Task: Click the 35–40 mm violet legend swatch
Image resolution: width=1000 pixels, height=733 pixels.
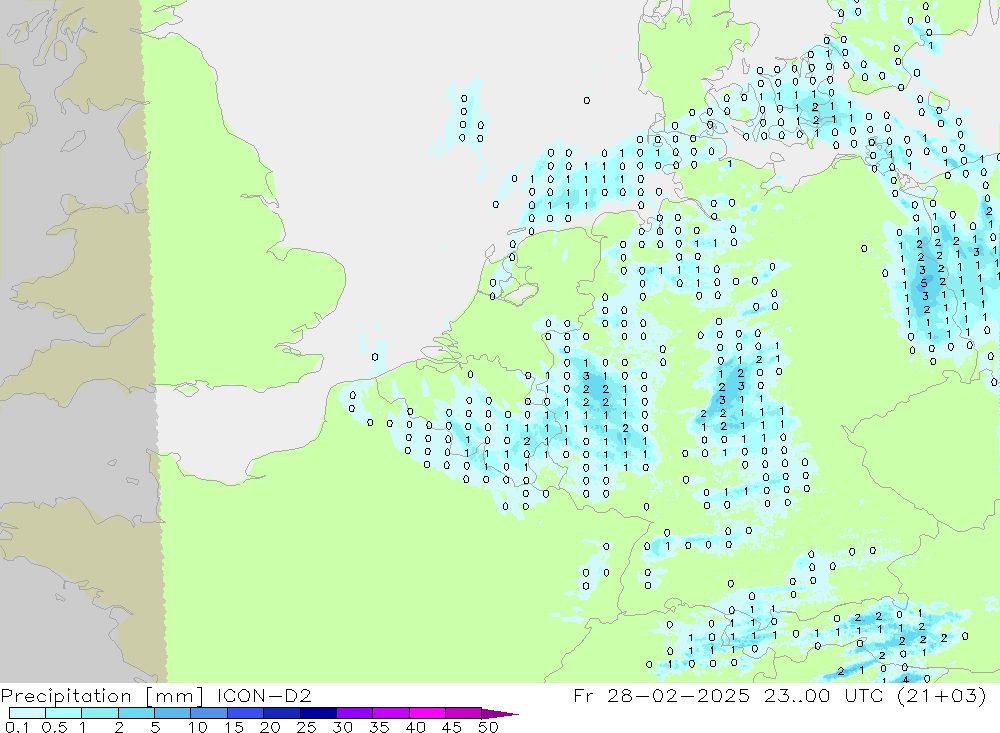Action: 391,713
